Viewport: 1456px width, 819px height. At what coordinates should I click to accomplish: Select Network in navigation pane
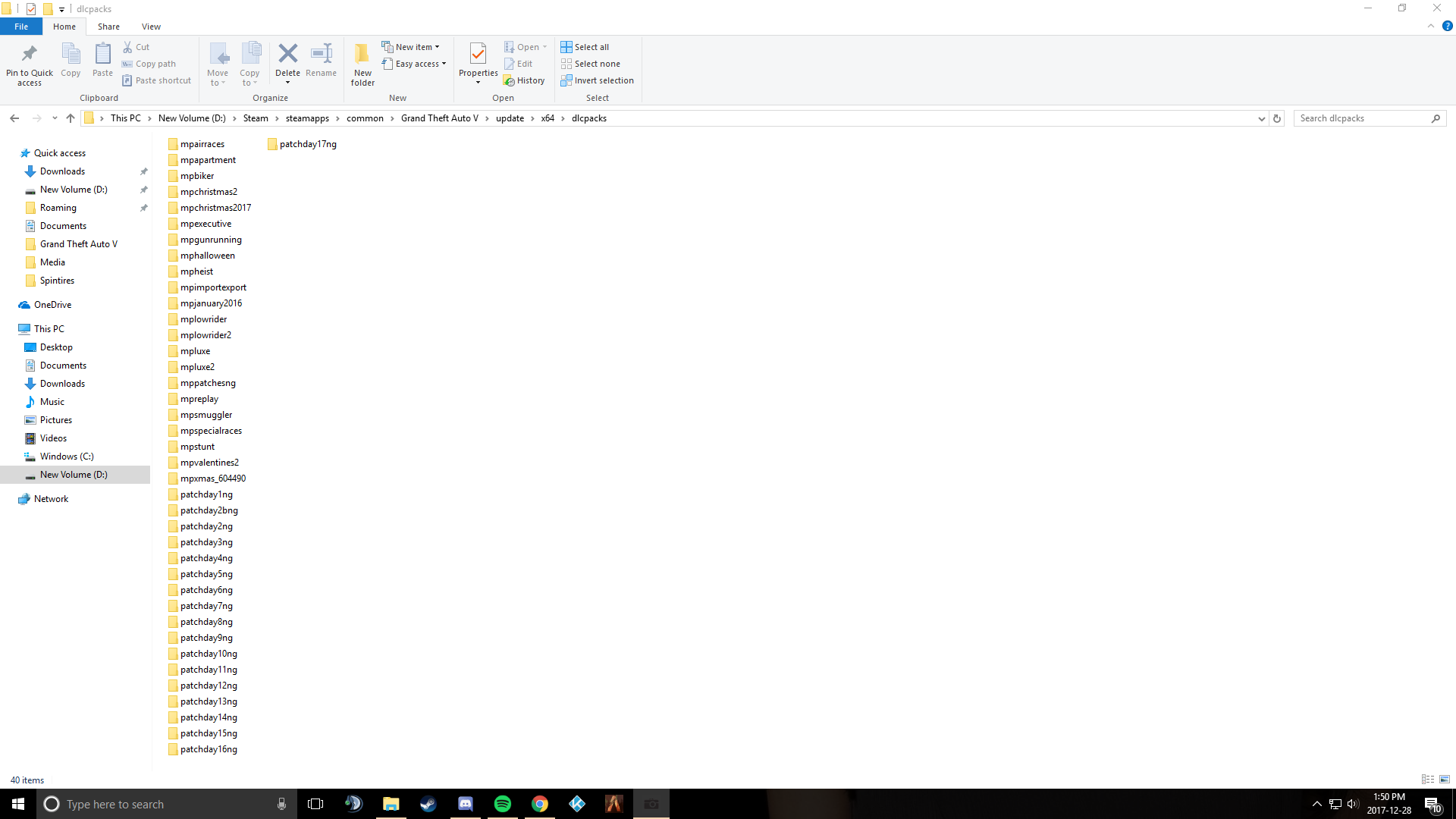(x=51, y=499)
